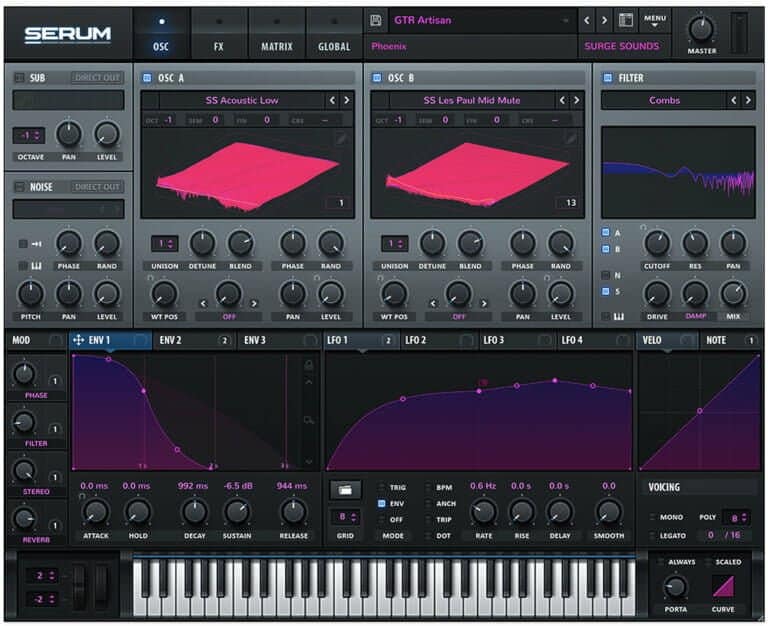Click the envelope lock icon
Image resolution: width=768 pixels, height=626 pixels.
(309, 365)
